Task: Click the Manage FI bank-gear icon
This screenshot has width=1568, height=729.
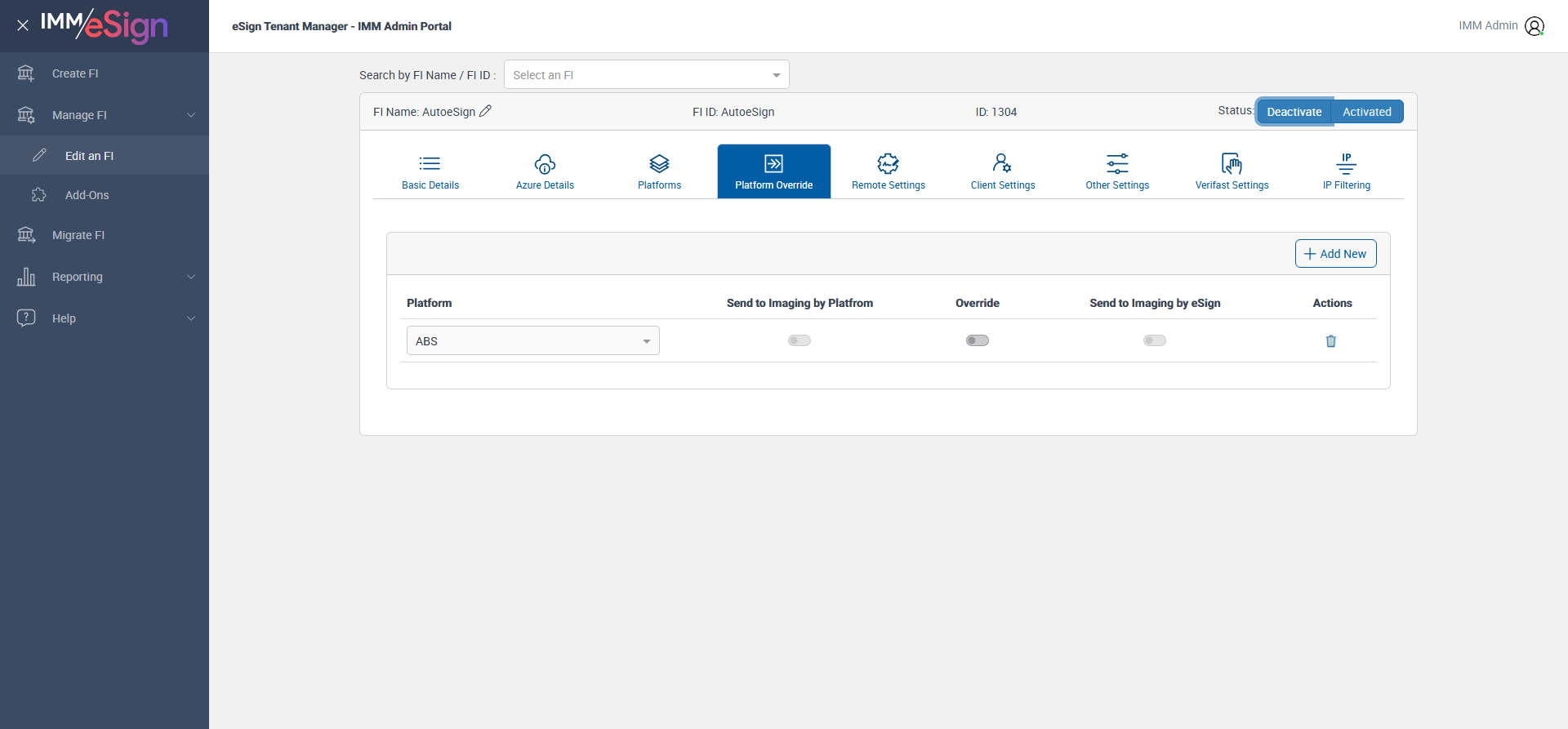Action: coord(26,115)
